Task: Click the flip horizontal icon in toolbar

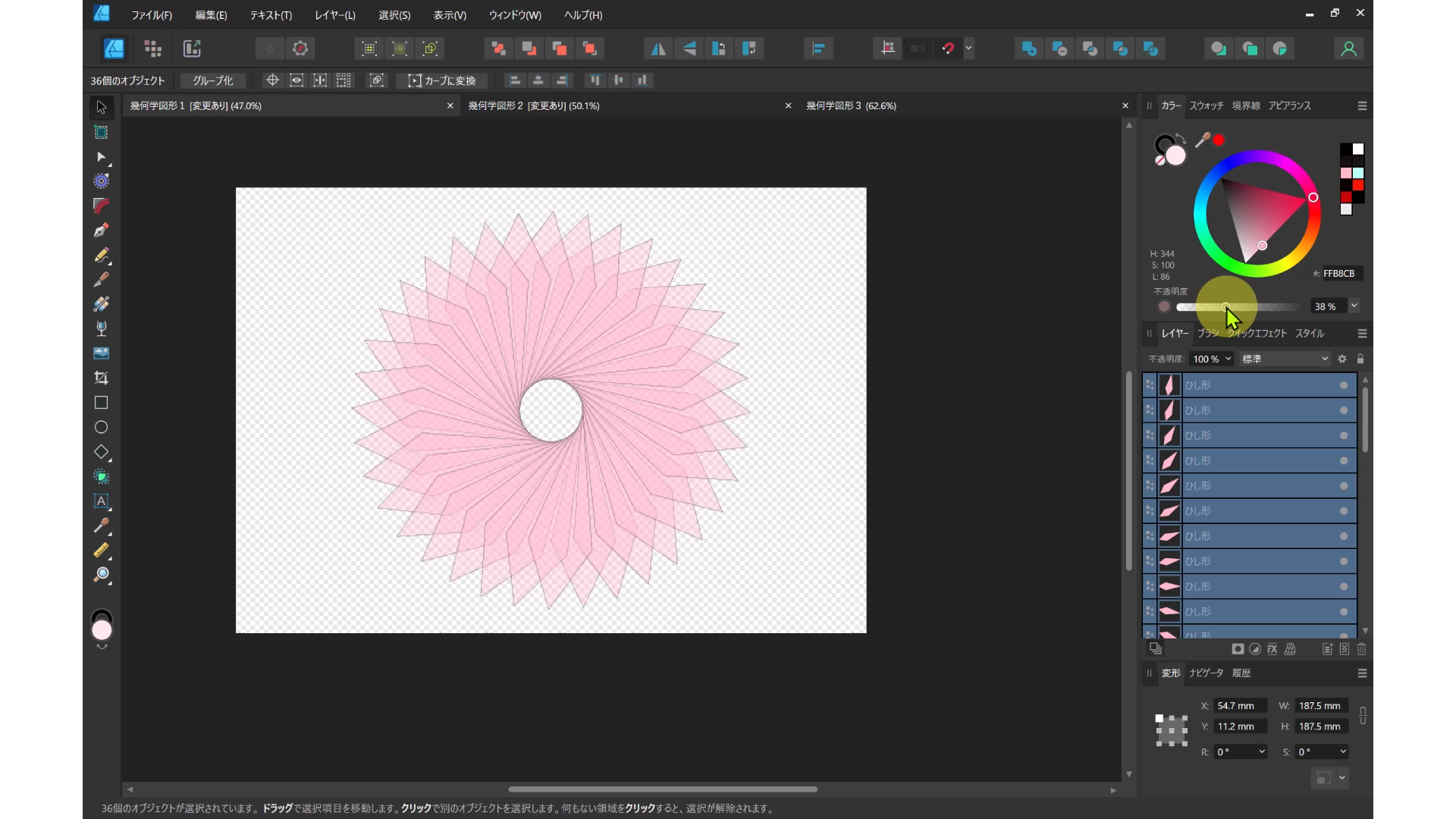Action: click(657, 48)
